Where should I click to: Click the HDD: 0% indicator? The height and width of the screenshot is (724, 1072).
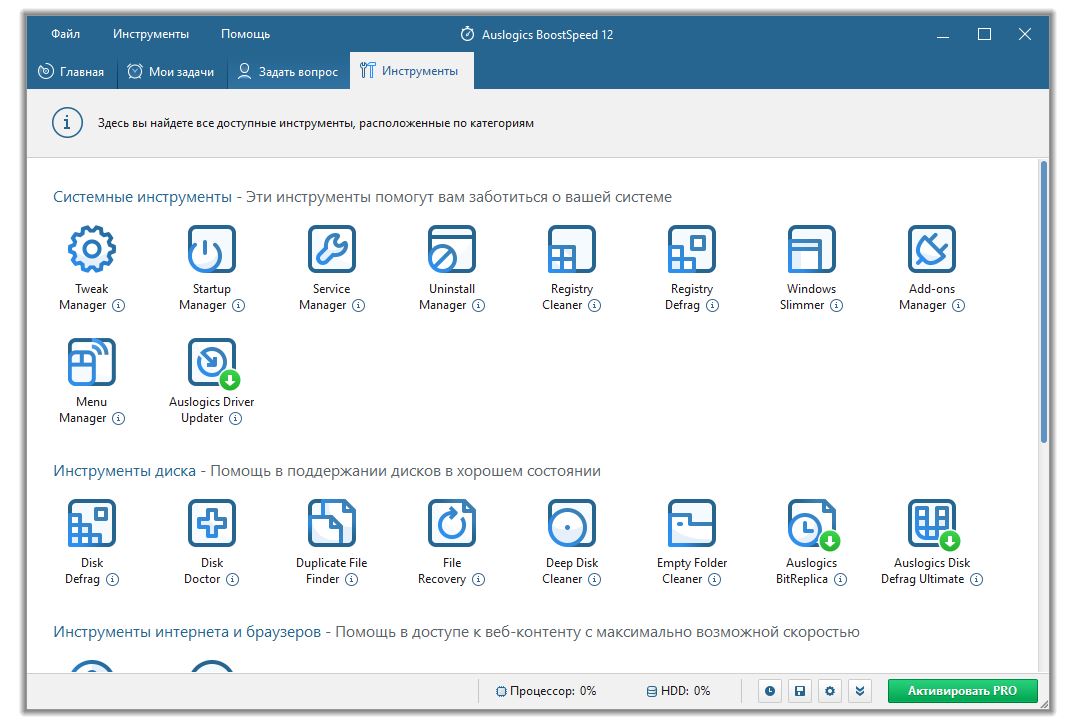pos(678,691)
